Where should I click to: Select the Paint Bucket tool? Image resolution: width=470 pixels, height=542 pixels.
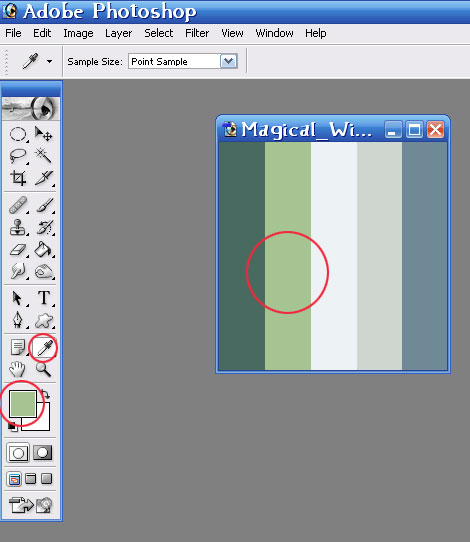(44, 250)
